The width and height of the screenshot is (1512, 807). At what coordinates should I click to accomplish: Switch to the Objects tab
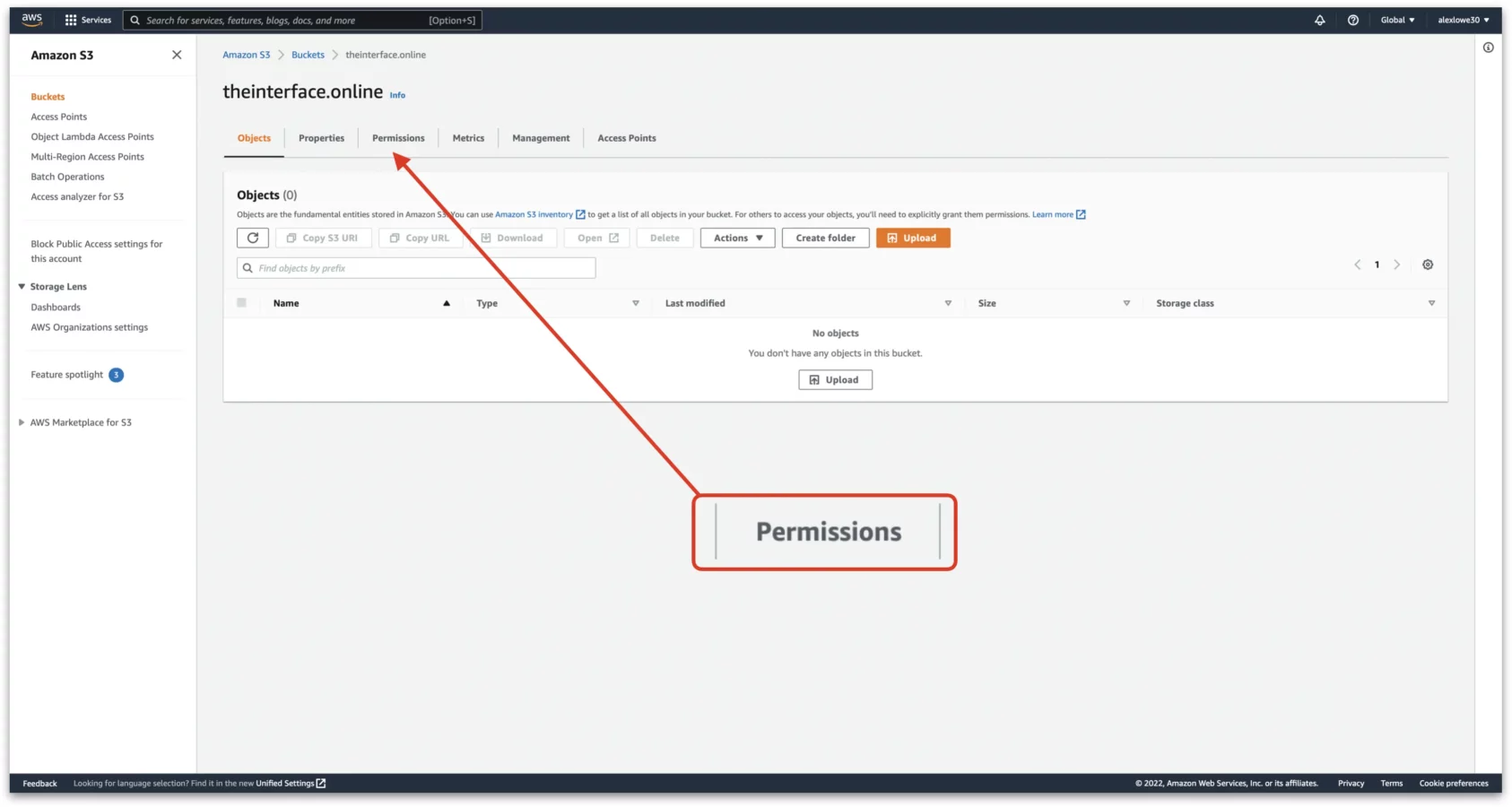coord(254,138)
